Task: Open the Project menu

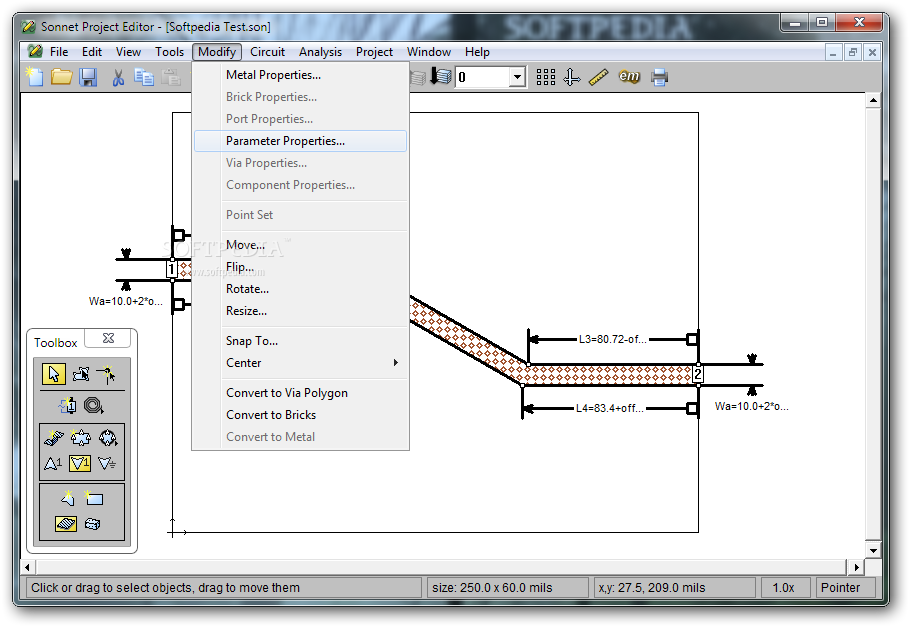Action: (374, 52)
